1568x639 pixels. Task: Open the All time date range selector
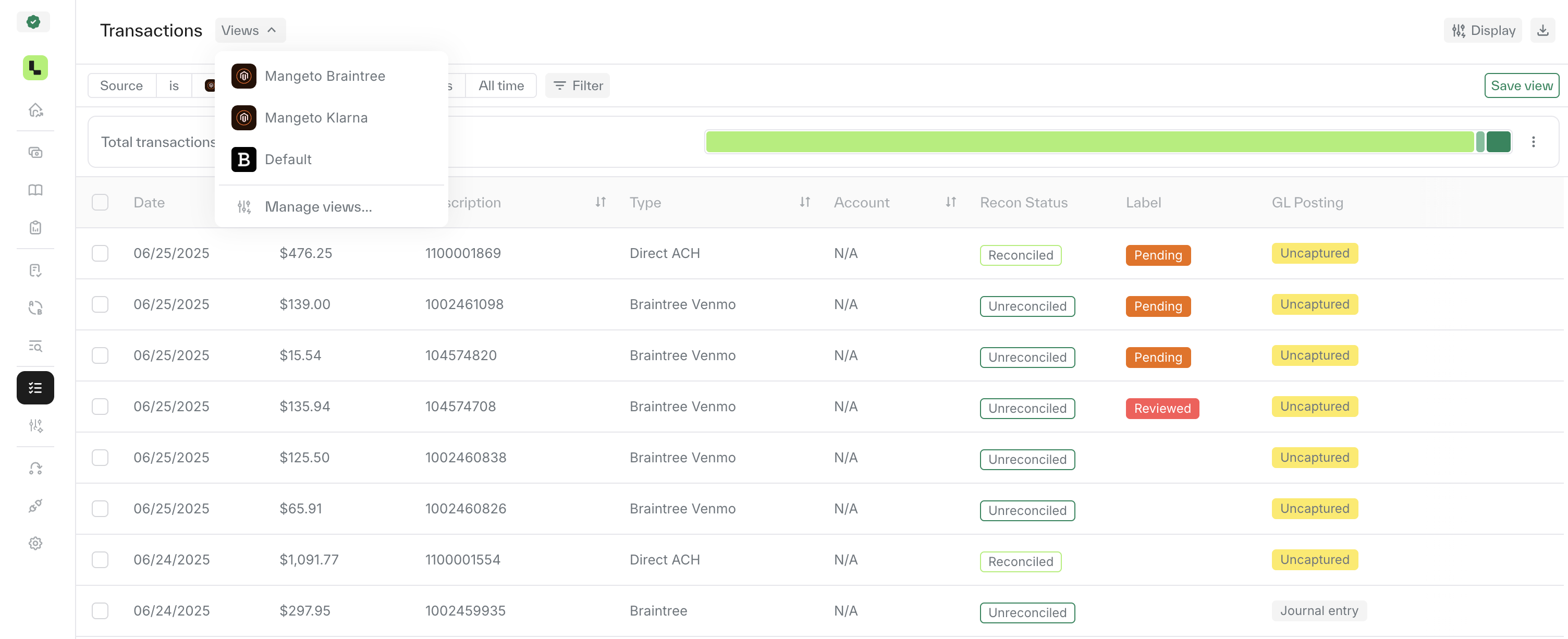point(501,86)
